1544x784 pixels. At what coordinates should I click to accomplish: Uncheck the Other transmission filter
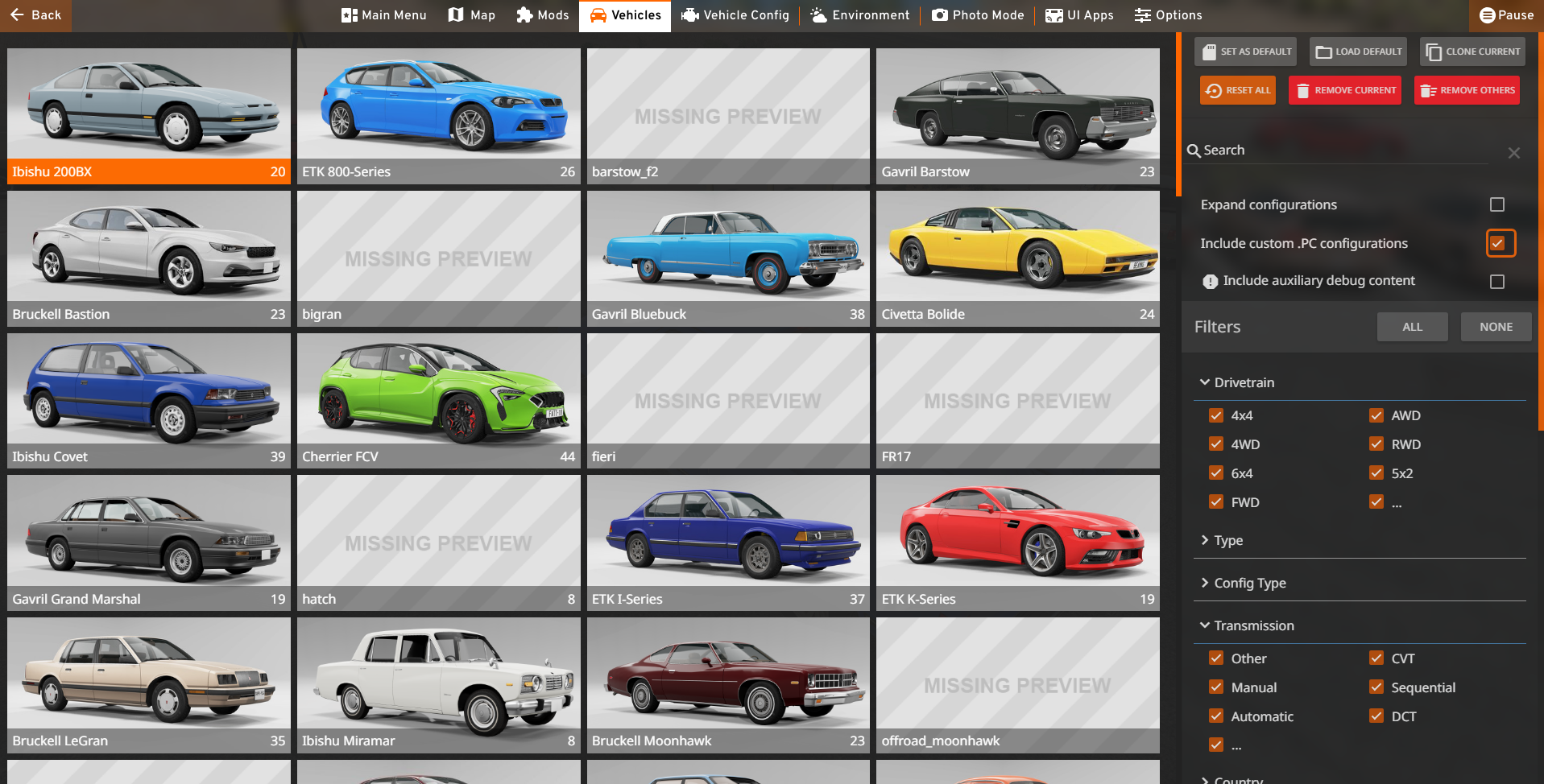(1216, 658)
